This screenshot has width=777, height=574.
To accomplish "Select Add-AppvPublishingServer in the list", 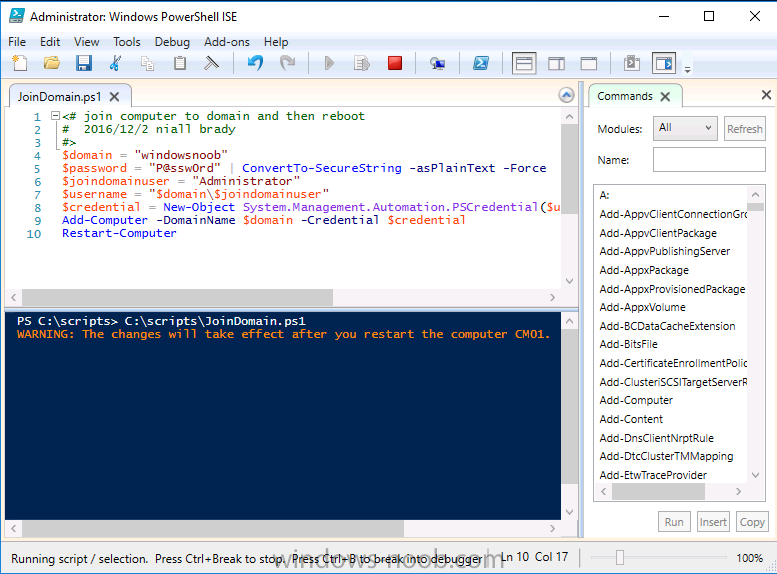I will pos(665,251).
